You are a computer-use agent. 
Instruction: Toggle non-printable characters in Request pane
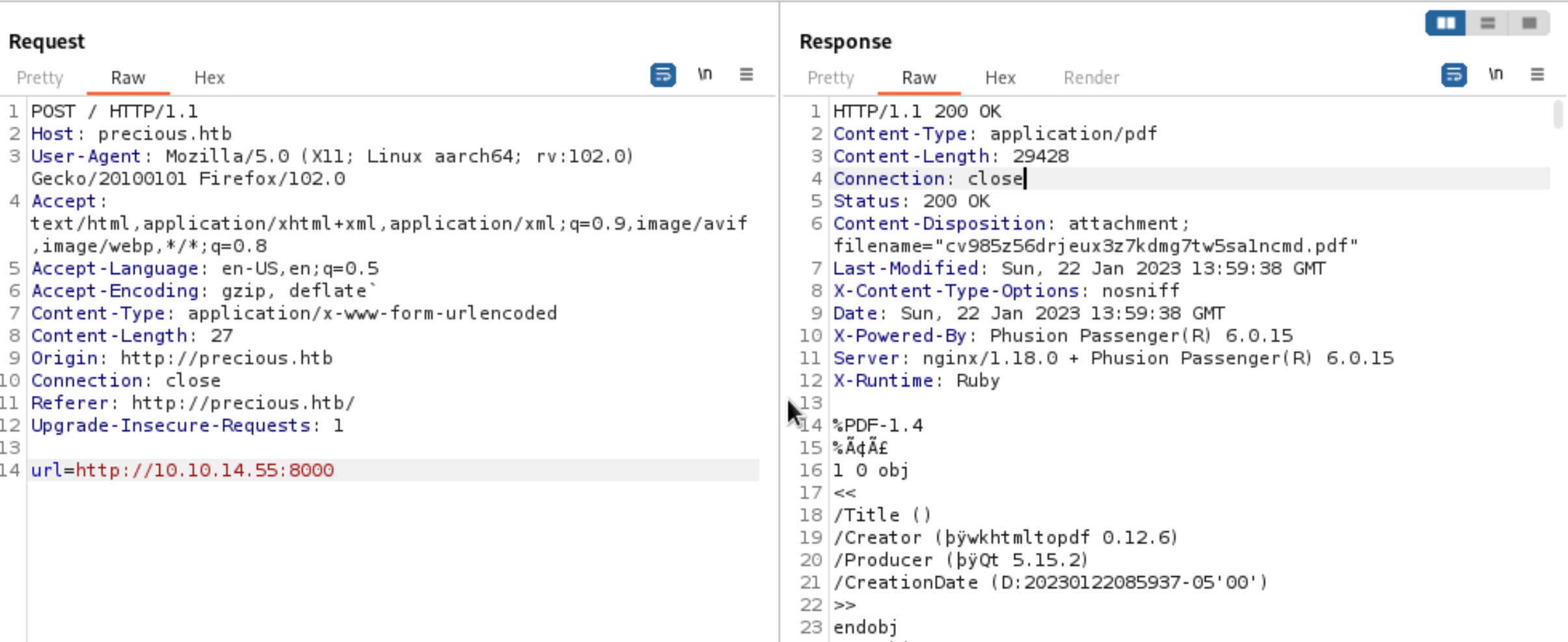coord(705,74)
